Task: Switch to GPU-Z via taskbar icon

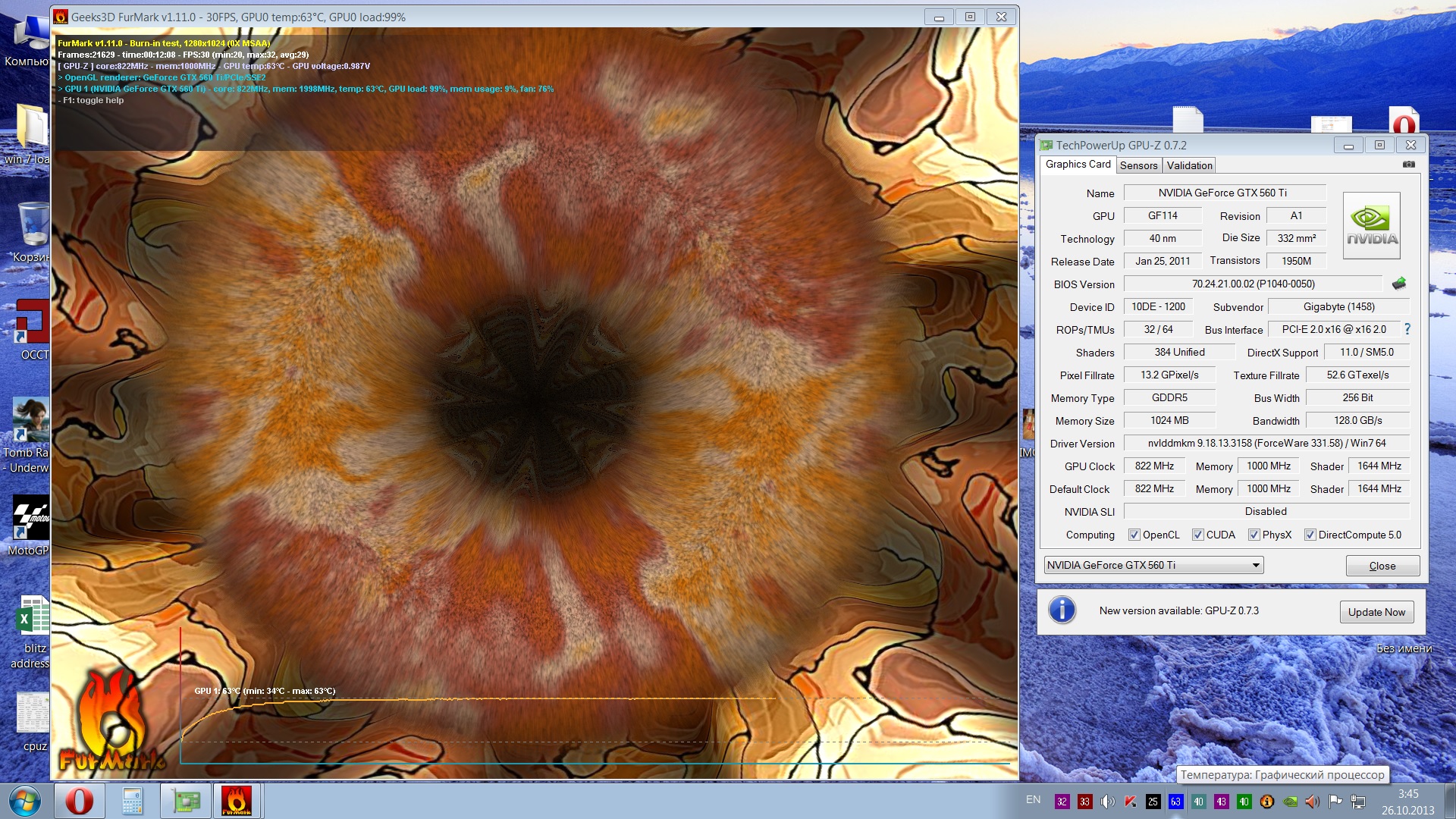Action: (x=185, y=801)
